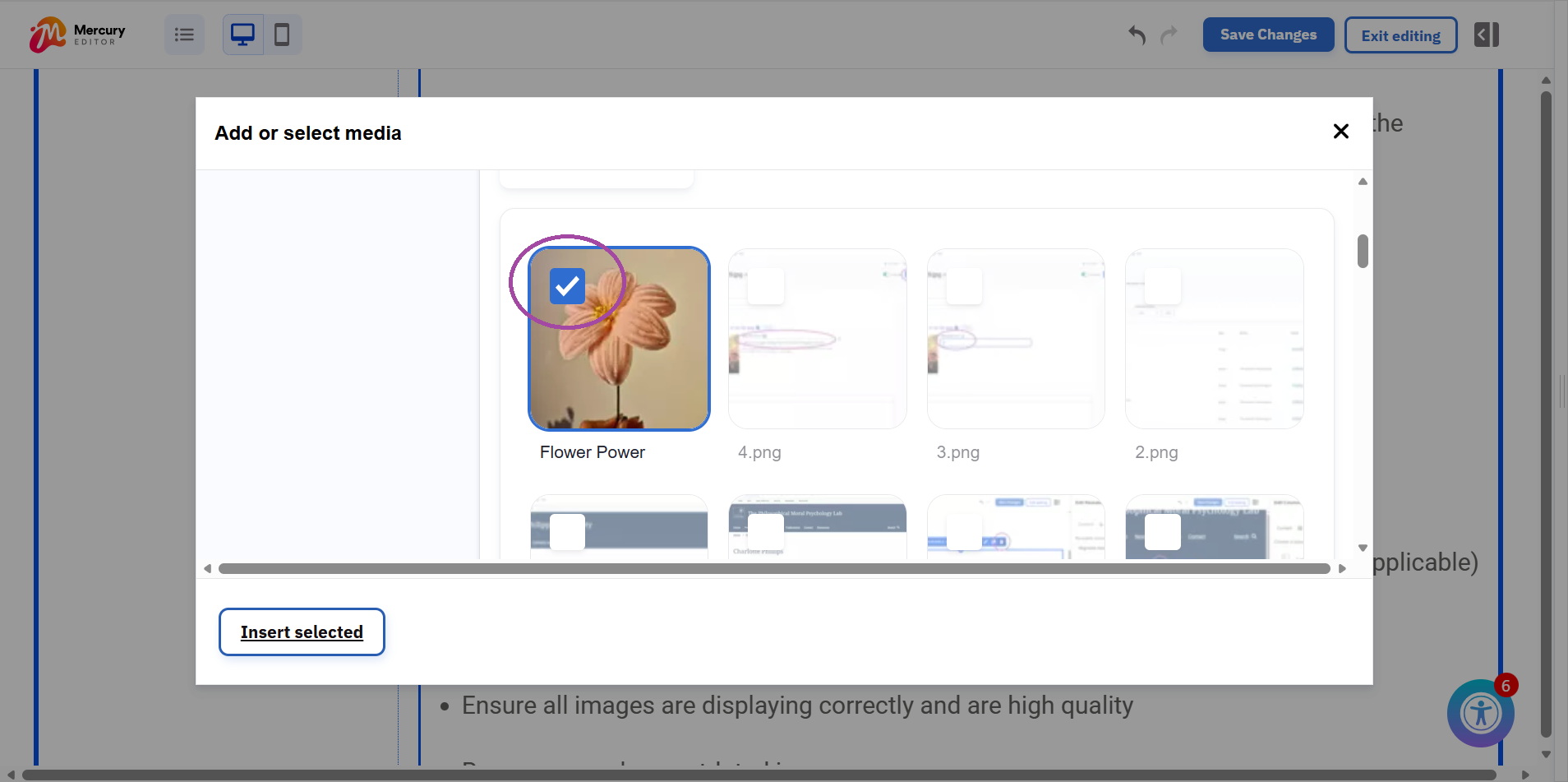Viewport: 1568px width, 782px height.
Task: Click the undo arrow
Action: coord(1137,35)
